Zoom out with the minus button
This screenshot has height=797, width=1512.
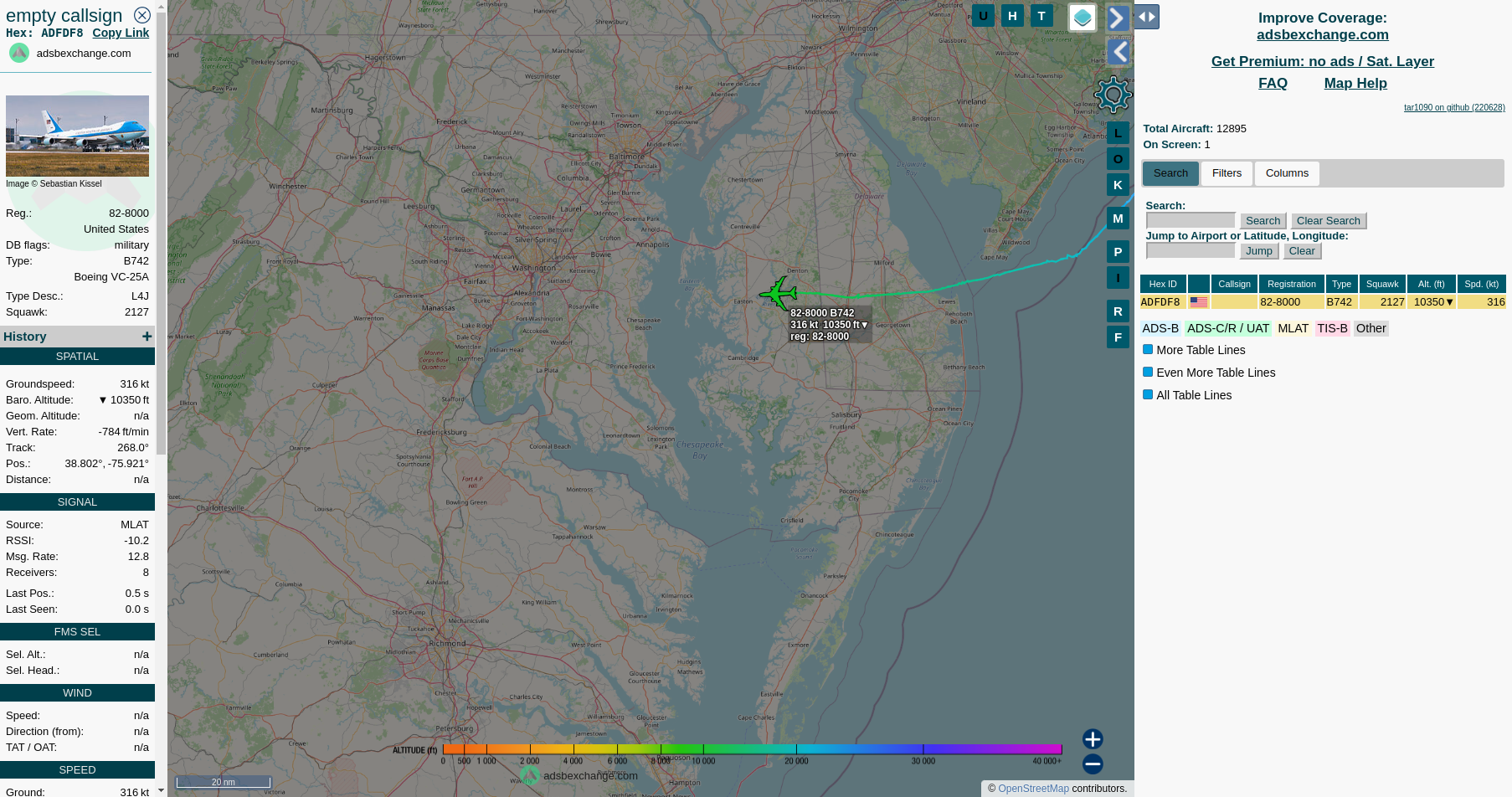1093,764
